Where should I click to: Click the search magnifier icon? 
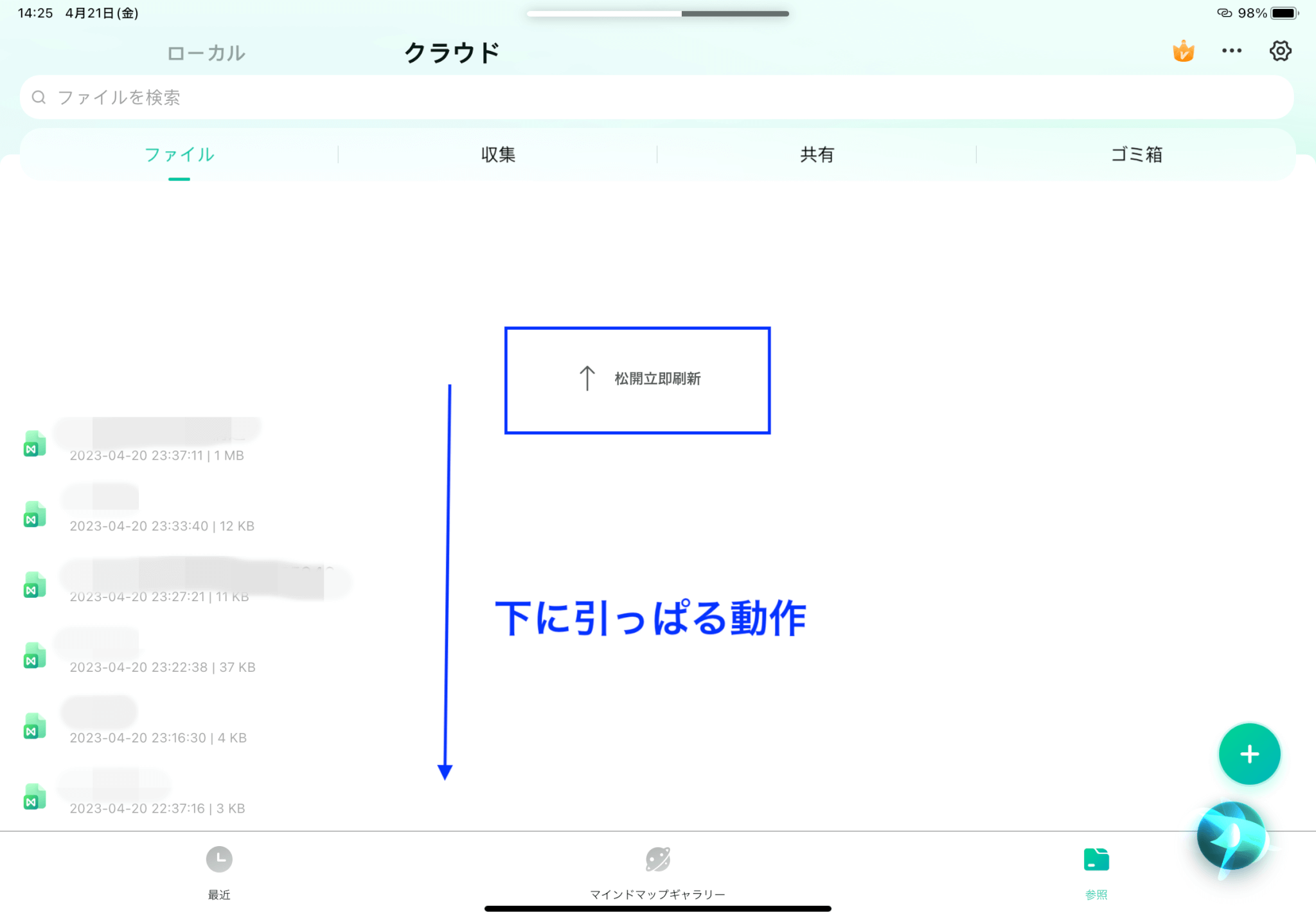pos(39,97)
